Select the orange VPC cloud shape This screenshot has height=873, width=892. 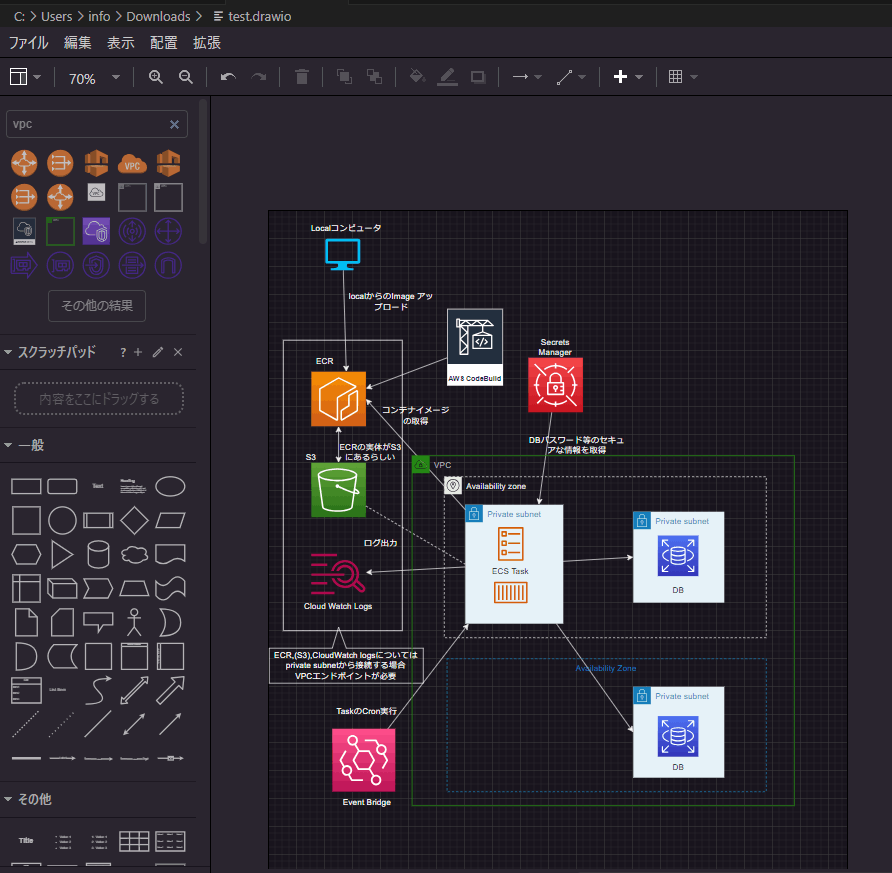point(132,164)
